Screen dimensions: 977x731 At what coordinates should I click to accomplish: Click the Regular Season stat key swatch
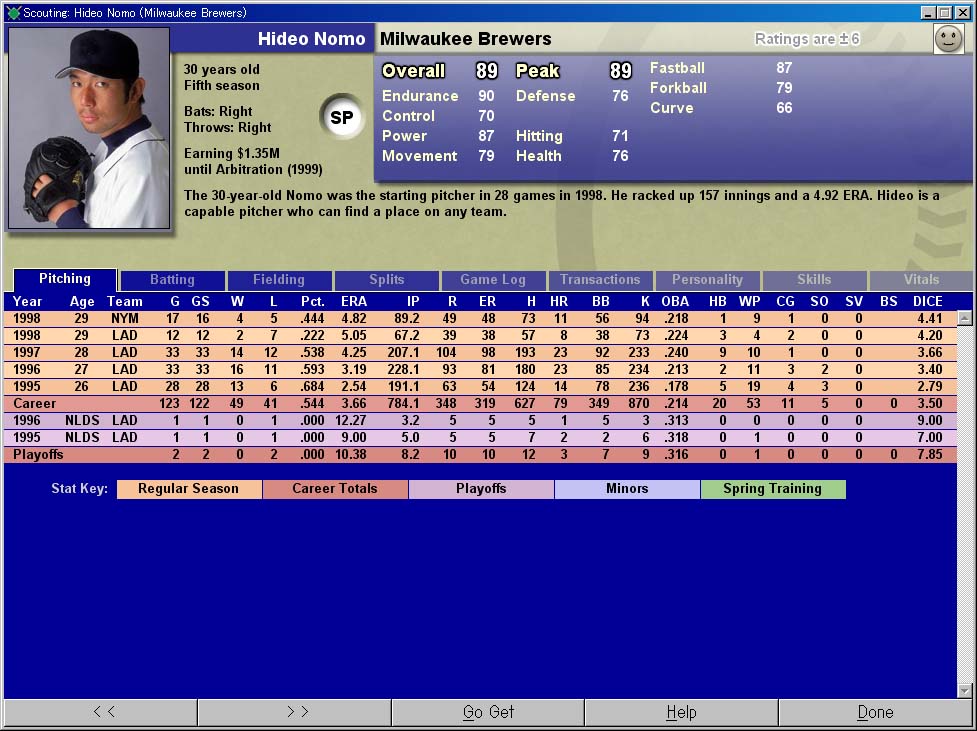click(x=189, y=489)
